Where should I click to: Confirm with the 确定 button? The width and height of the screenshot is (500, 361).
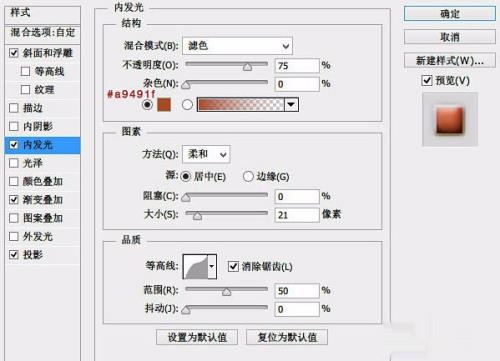pyautogui.click(x=450, y=14)
